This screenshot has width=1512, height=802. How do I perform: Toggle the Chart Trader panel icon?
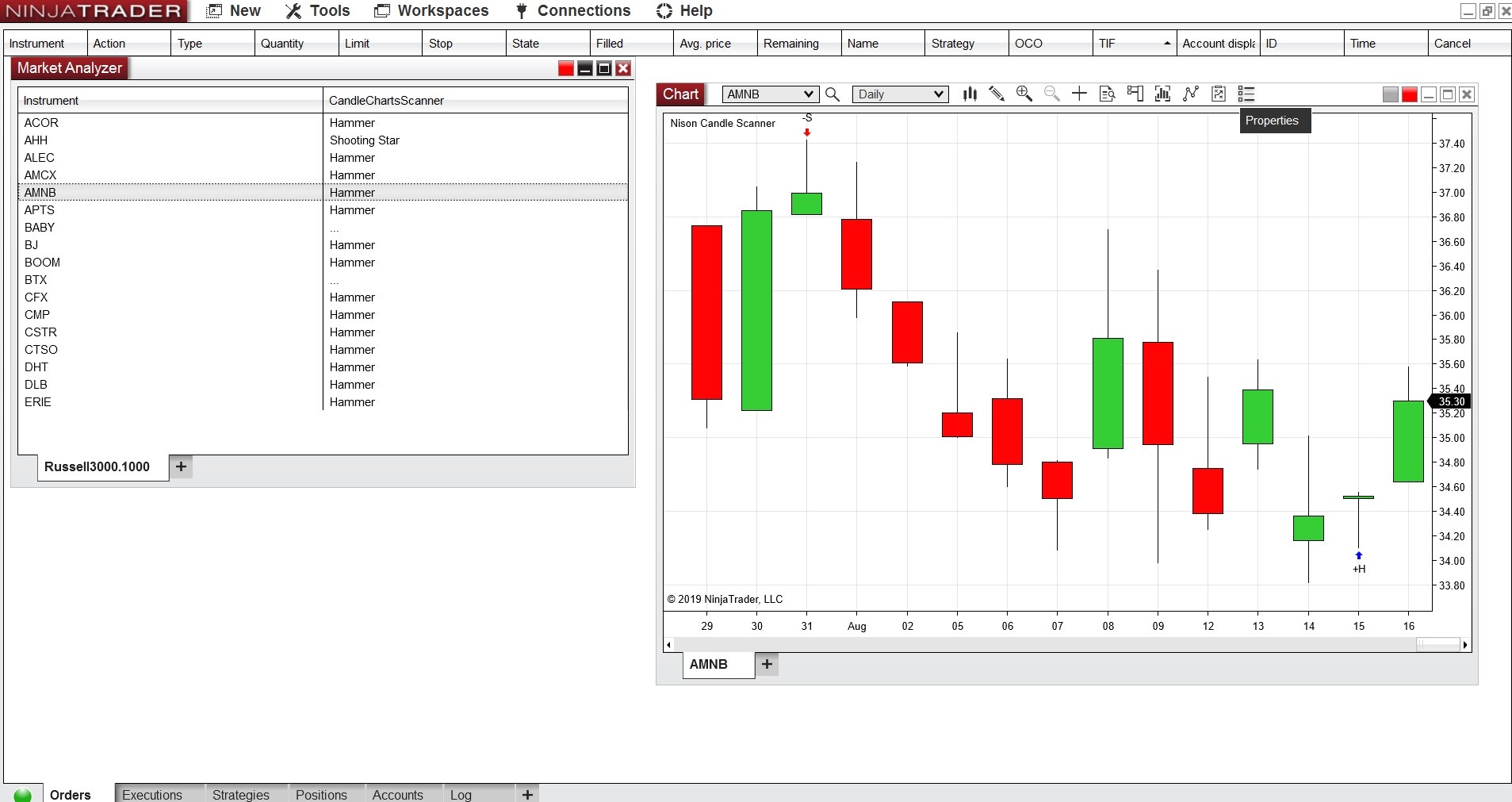pyautogui.click(x=1135, y=94)
